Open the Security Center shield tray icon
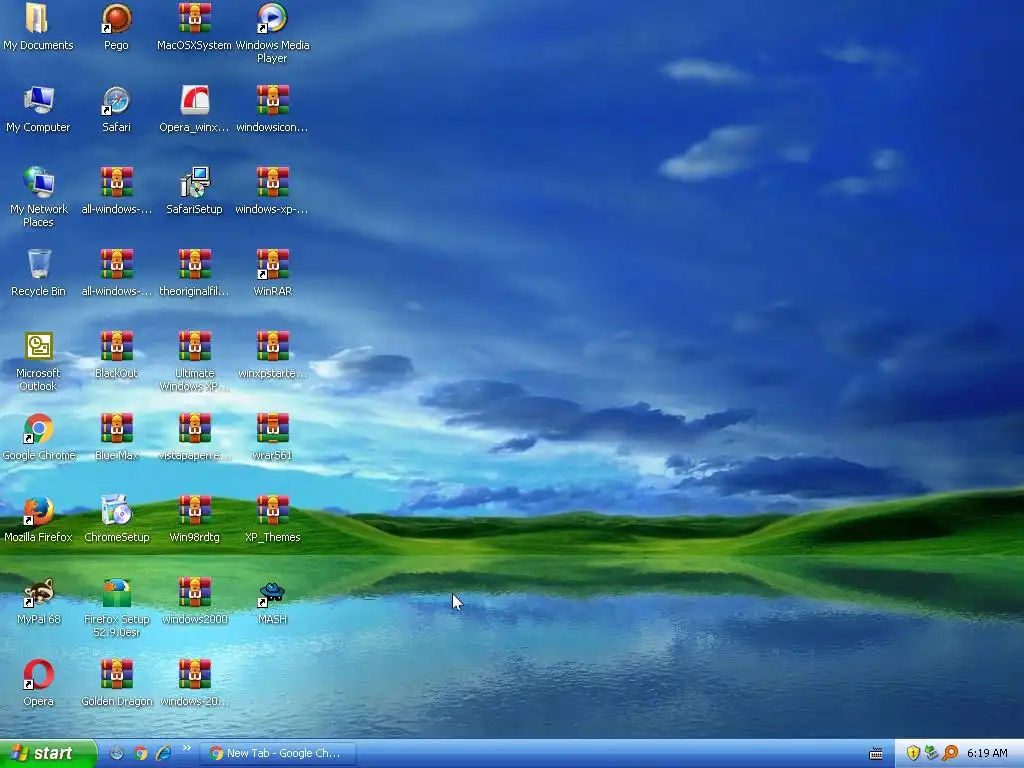1024x768 pixels. (x=913, y=753)
